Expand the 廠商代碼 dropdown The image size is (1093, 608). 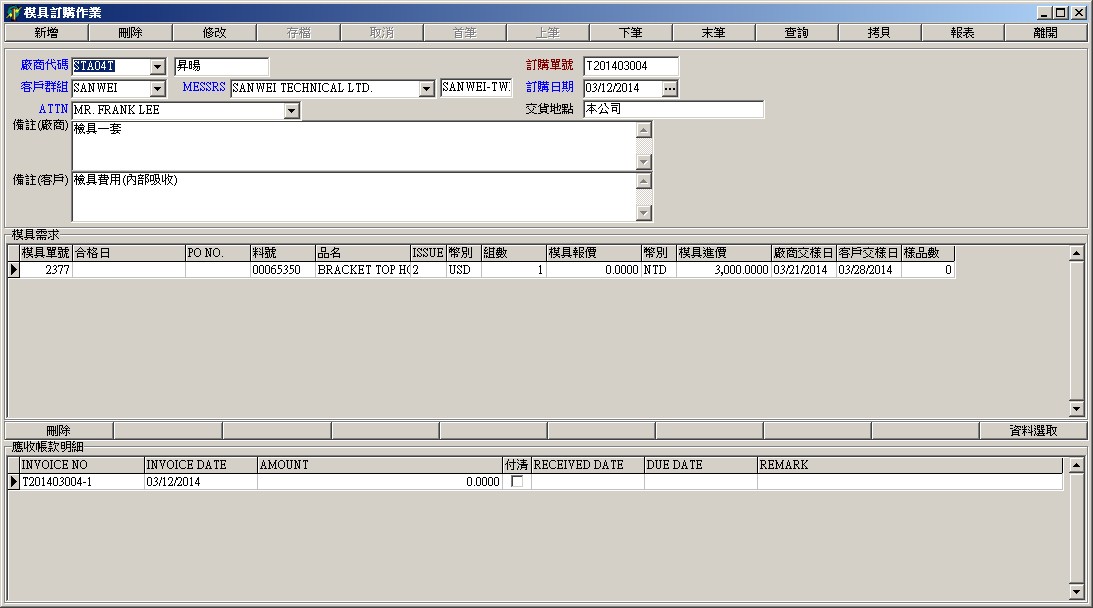157,67
